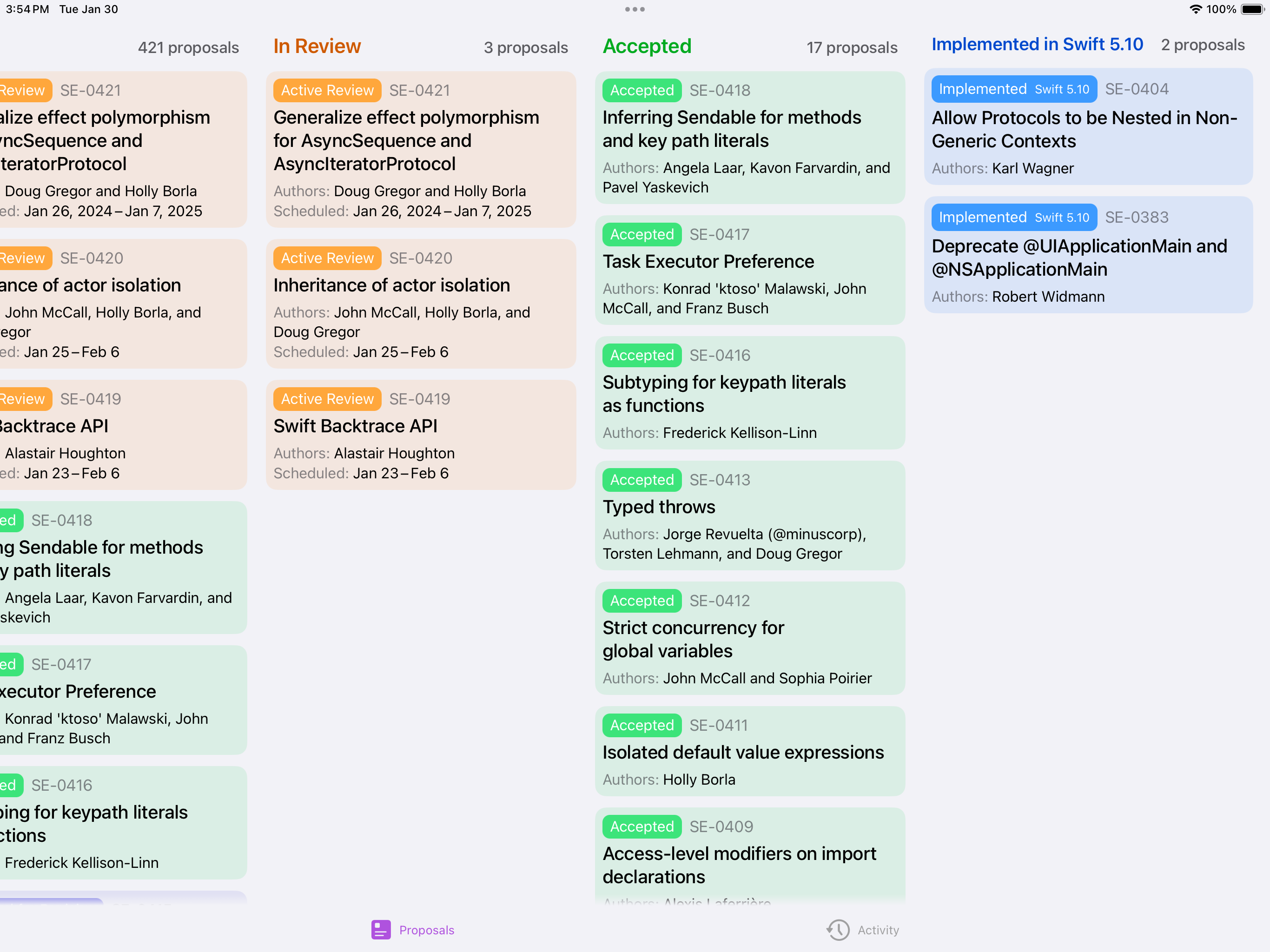This screenshot has height=952, width=1270.
Task: Open Subtyping for keypath literals in Accepted
Action: (750, 393)
